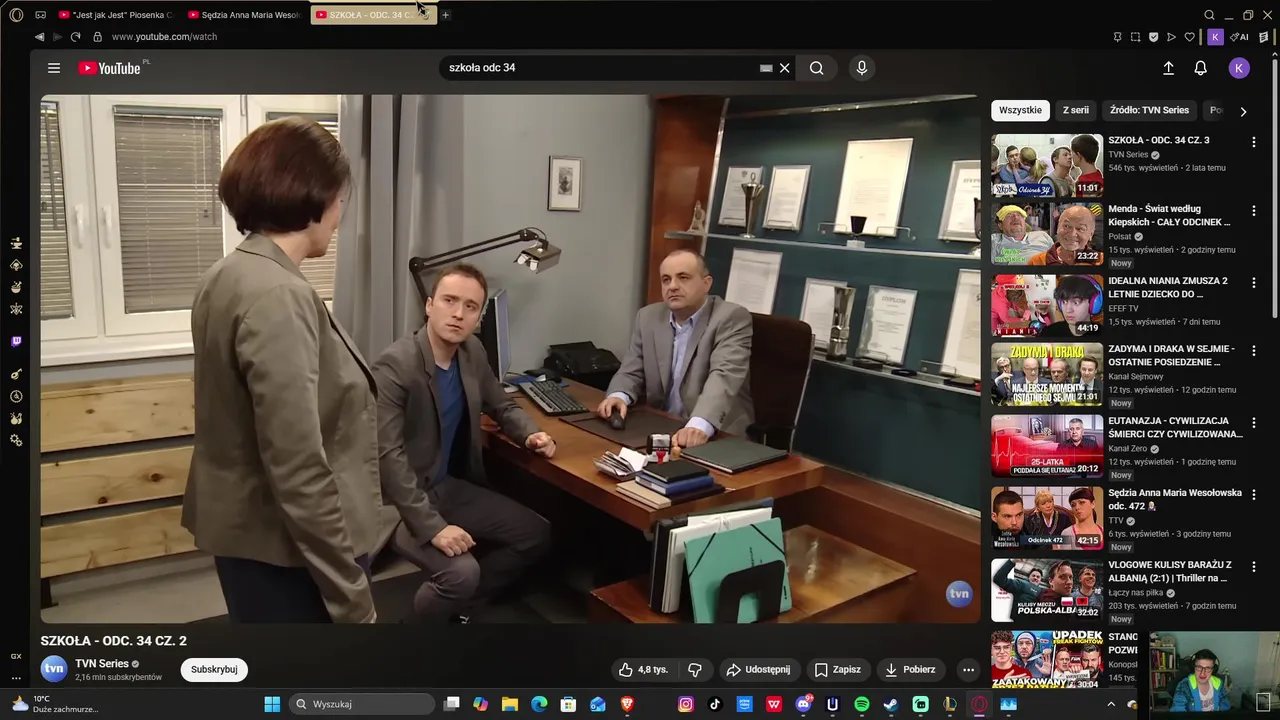Open options for ZADYMA I DRAKA W SEJMIE video
The width and height of the screenshot is (1280, 720).
click(x=1253, y=351)
